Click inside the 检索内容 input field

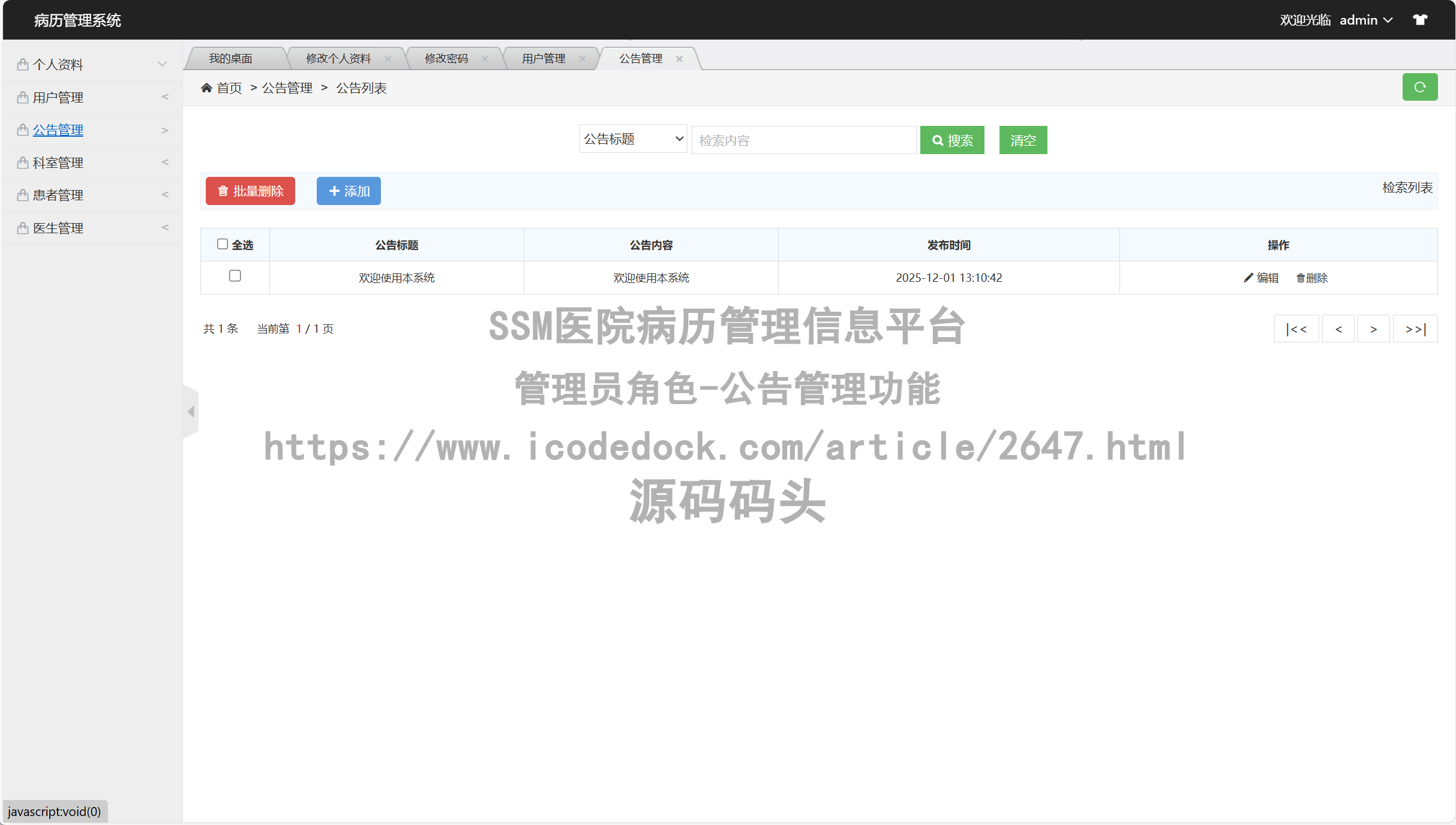[803, 140]
